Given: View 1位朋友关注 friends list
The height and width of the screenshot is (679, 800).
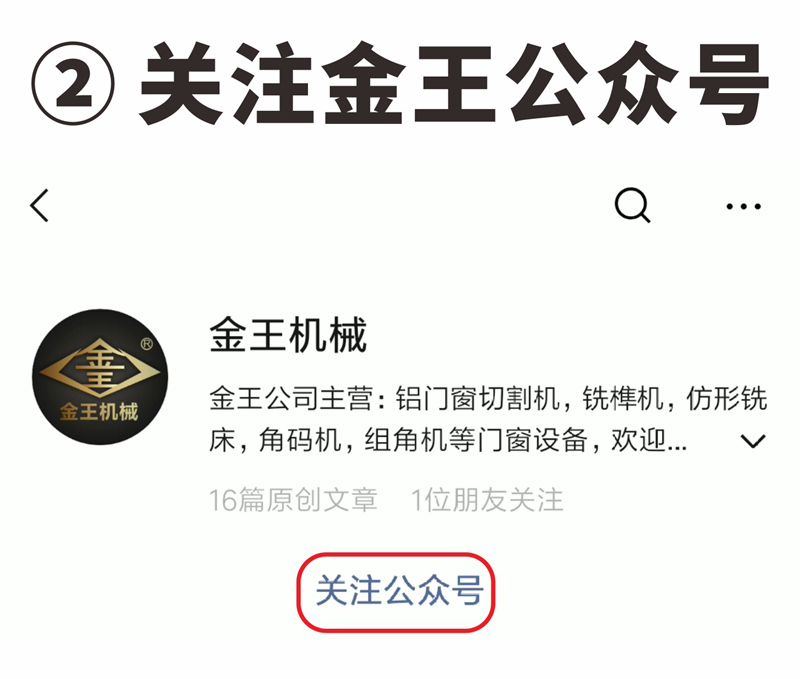Looking at the screenshot, I should coord(487,499).
